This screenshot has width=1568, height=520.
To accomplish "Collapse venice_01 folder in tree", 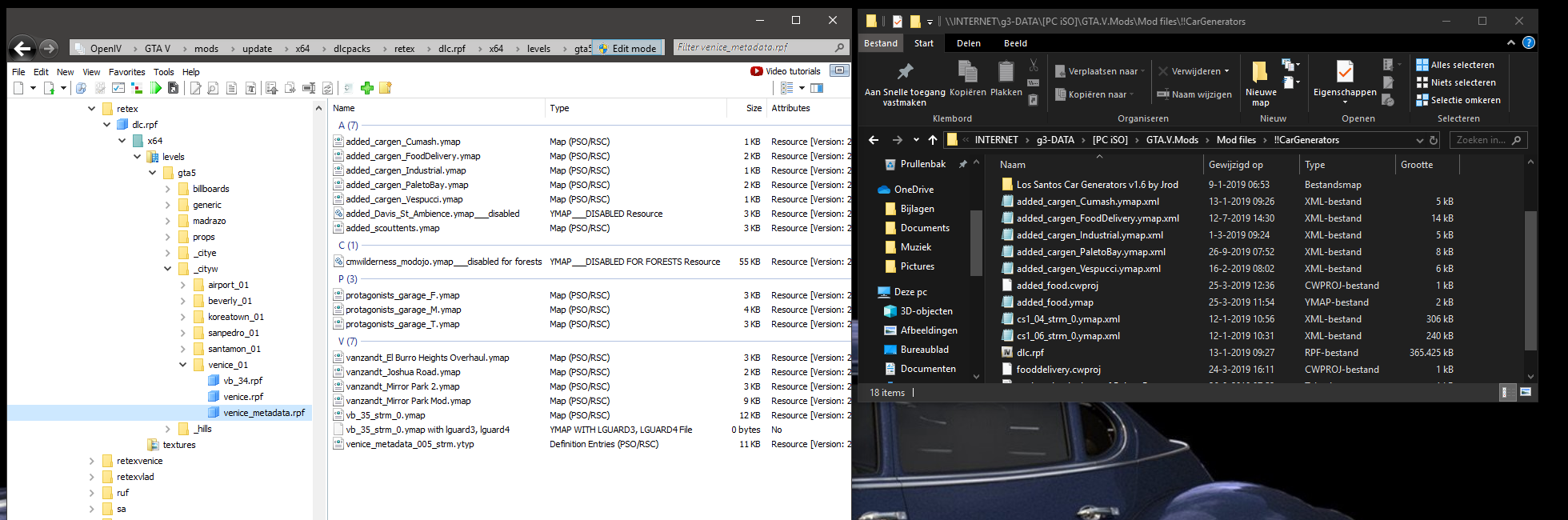I will 183,365.
